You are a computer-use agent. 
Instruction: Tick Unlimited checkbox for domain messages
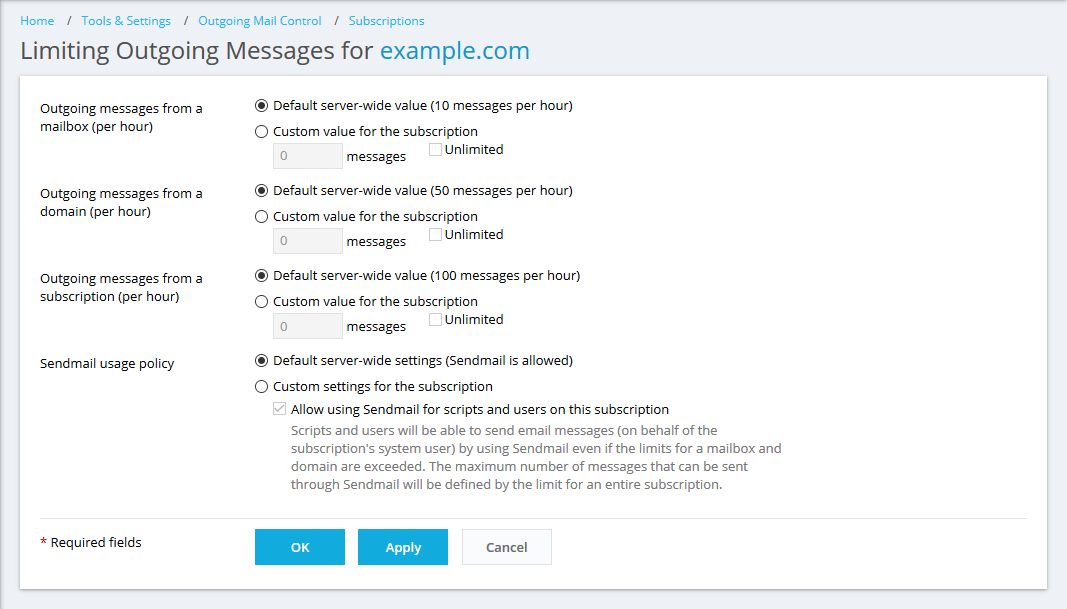coord(436,235)
